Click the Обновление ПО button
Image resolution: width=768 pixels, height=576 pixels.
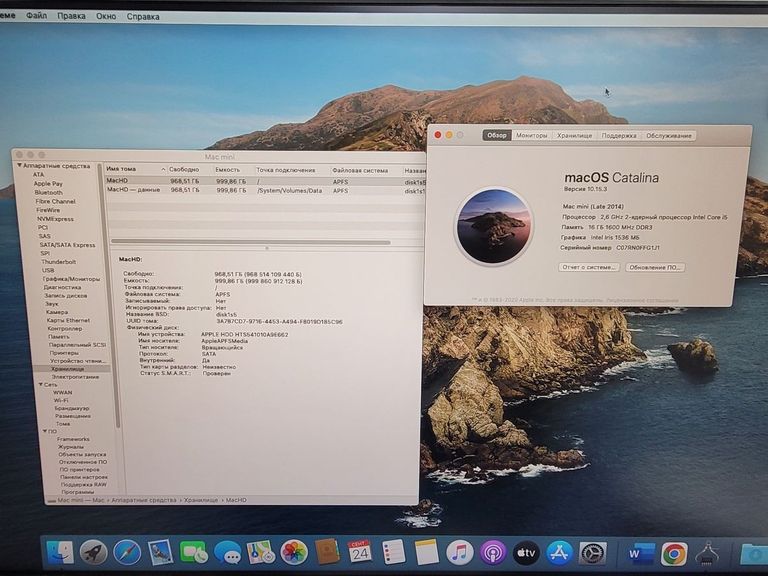click(655, 267)
